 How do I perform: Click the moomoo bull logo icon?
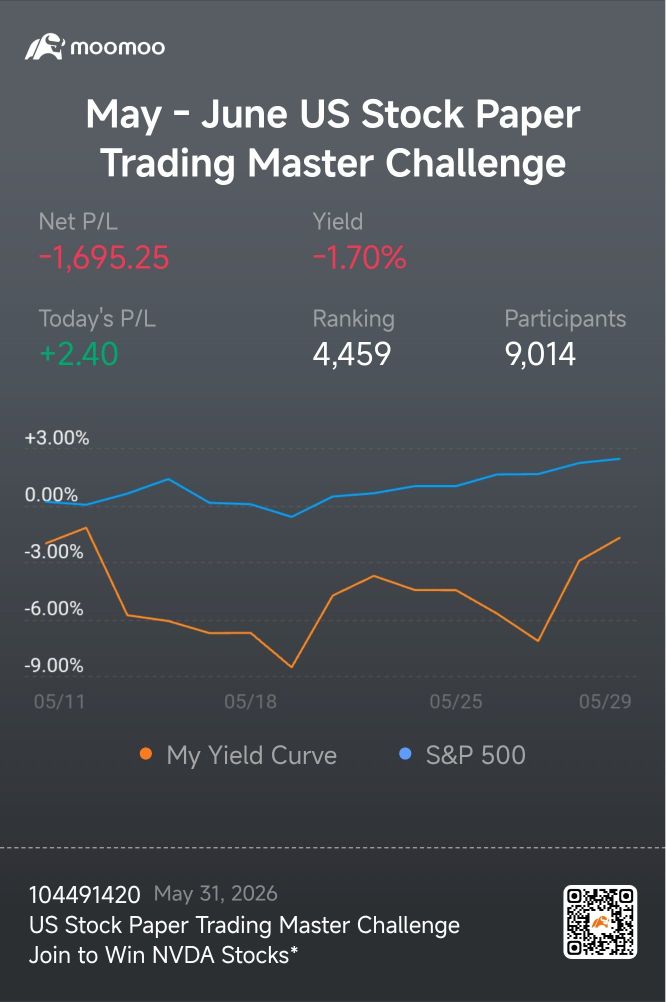point(44,47)
